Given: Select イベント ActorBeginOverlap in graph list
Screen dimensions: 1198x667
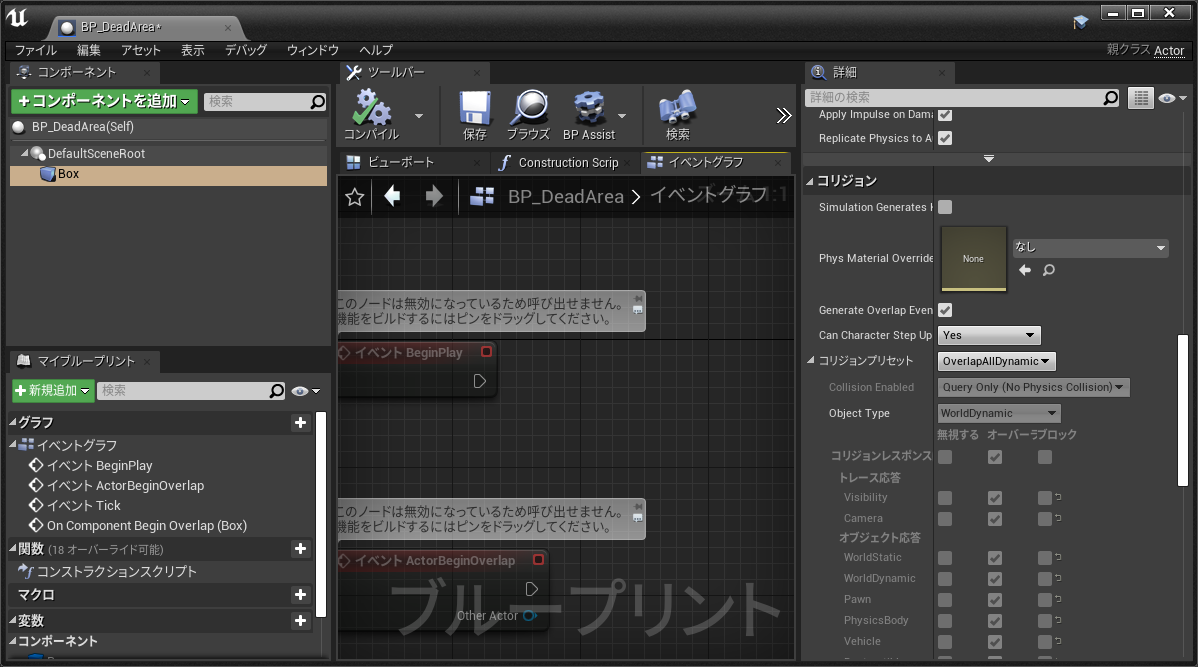Looking at the screenshot, I should [125, 485].
